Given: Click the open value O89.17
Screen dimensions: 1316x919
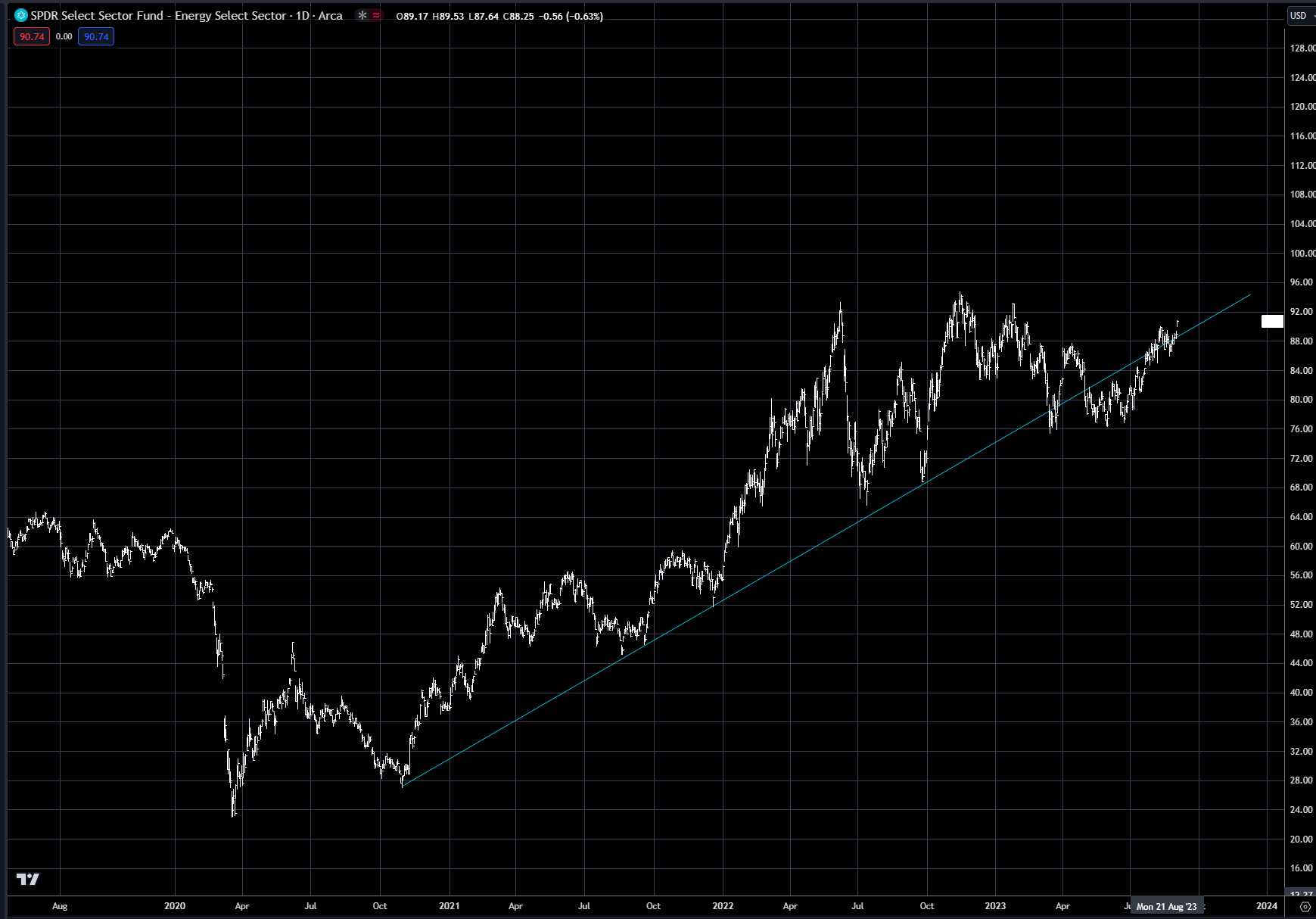Looking at the screenshot, I should [x=412, y=16].
